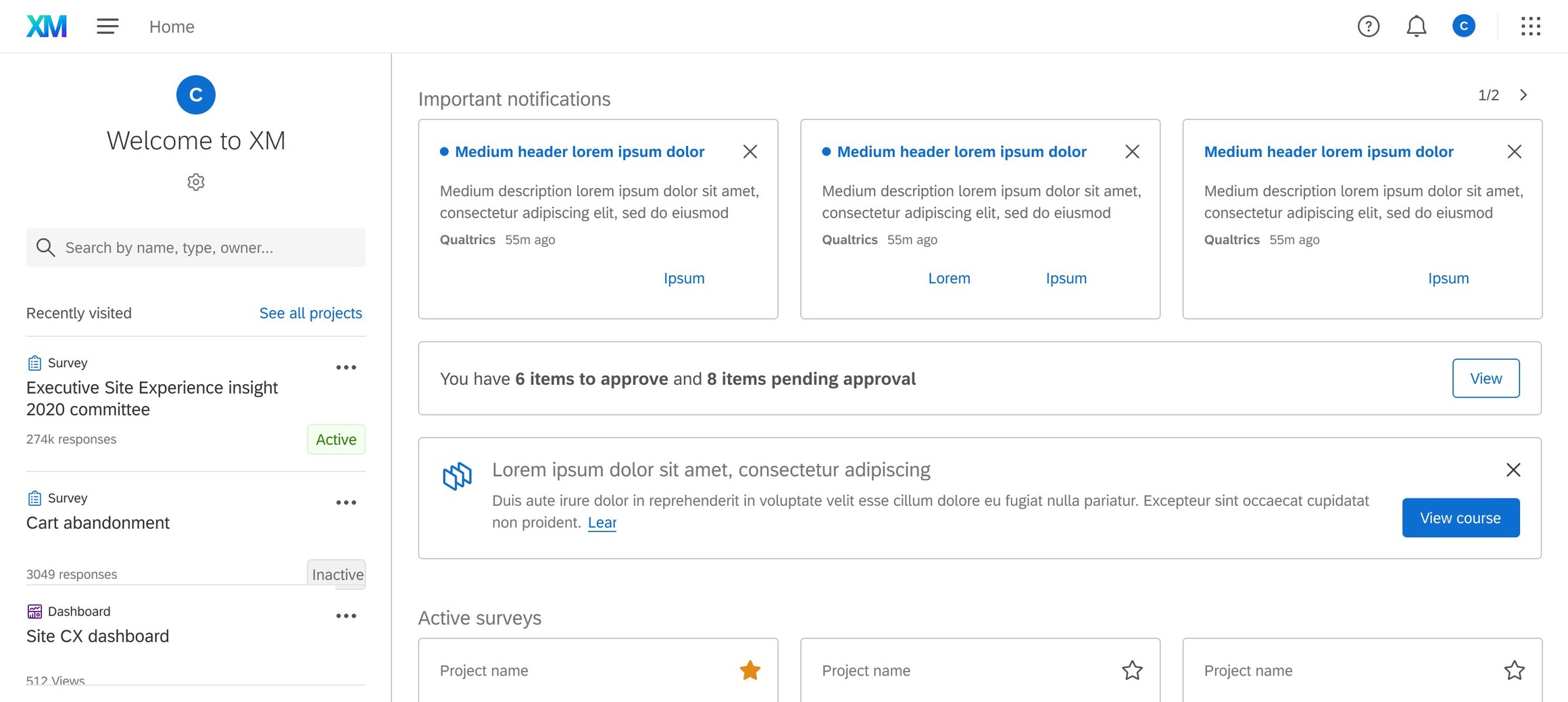The height and width of the screenshot is (702, 1568).
Task: Click Lorem action on second notification
Action: (949, 279)
